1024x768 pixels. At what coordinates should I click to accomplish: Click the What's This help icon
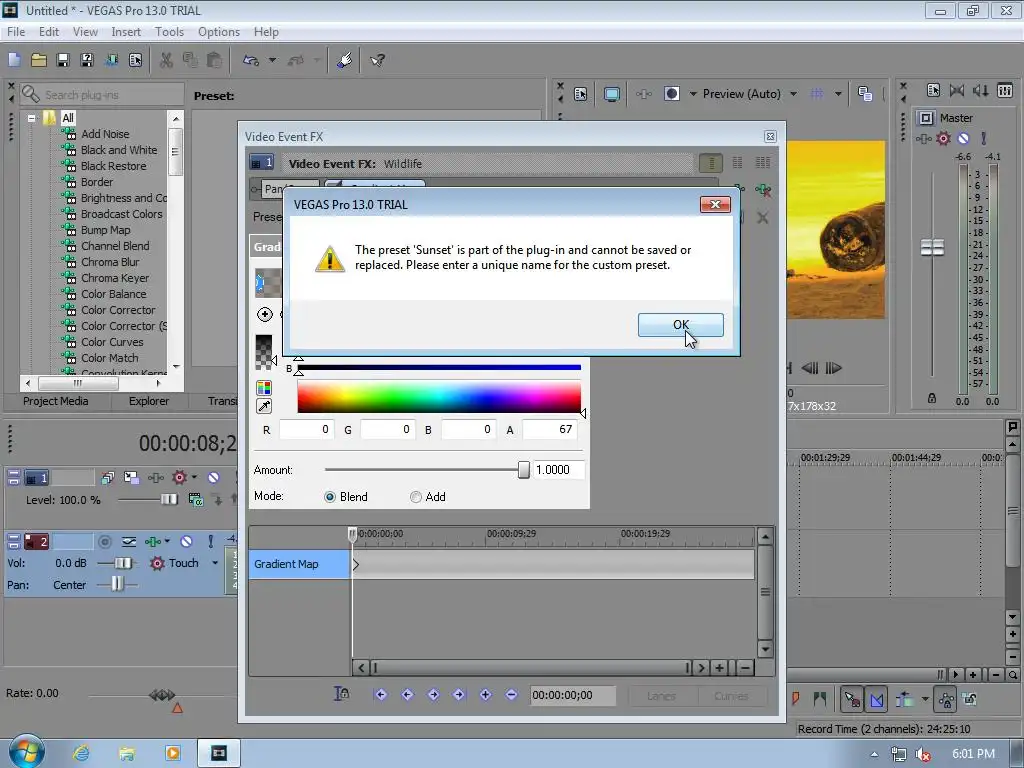point(377,60)
